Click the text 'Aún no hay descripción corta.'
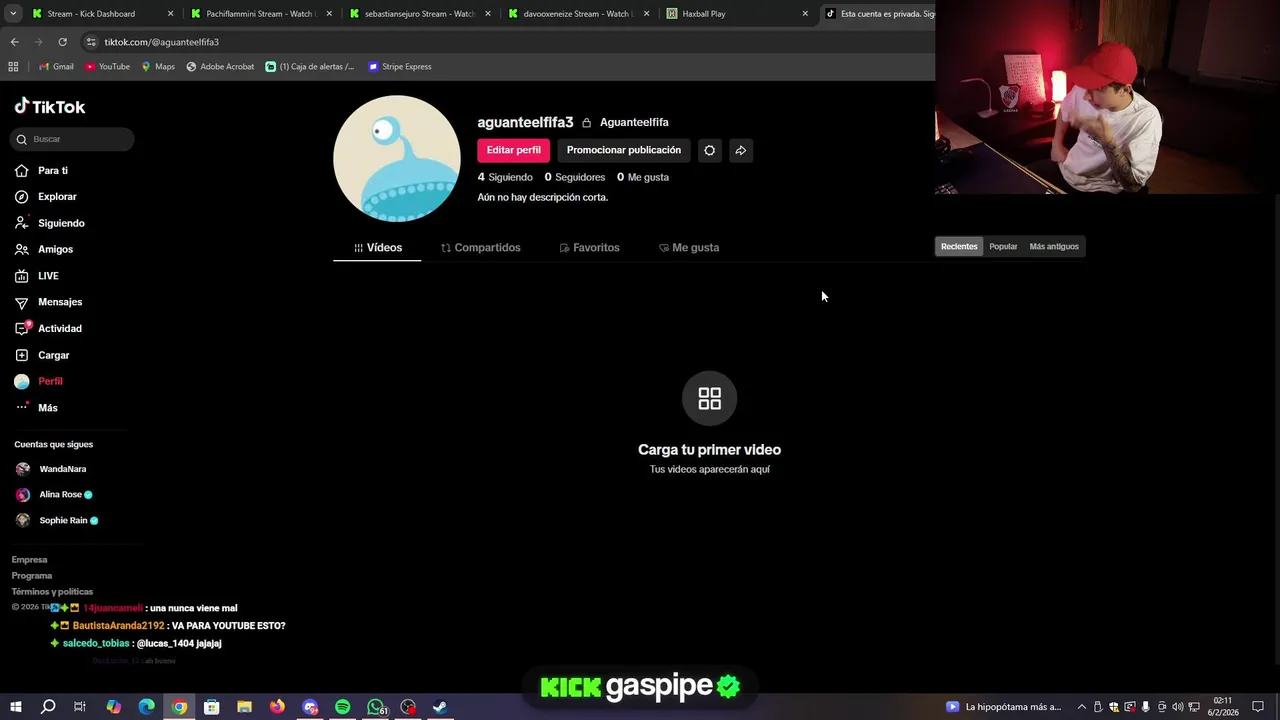This screenshot has height=720, width=1280. tap(543, 197)
